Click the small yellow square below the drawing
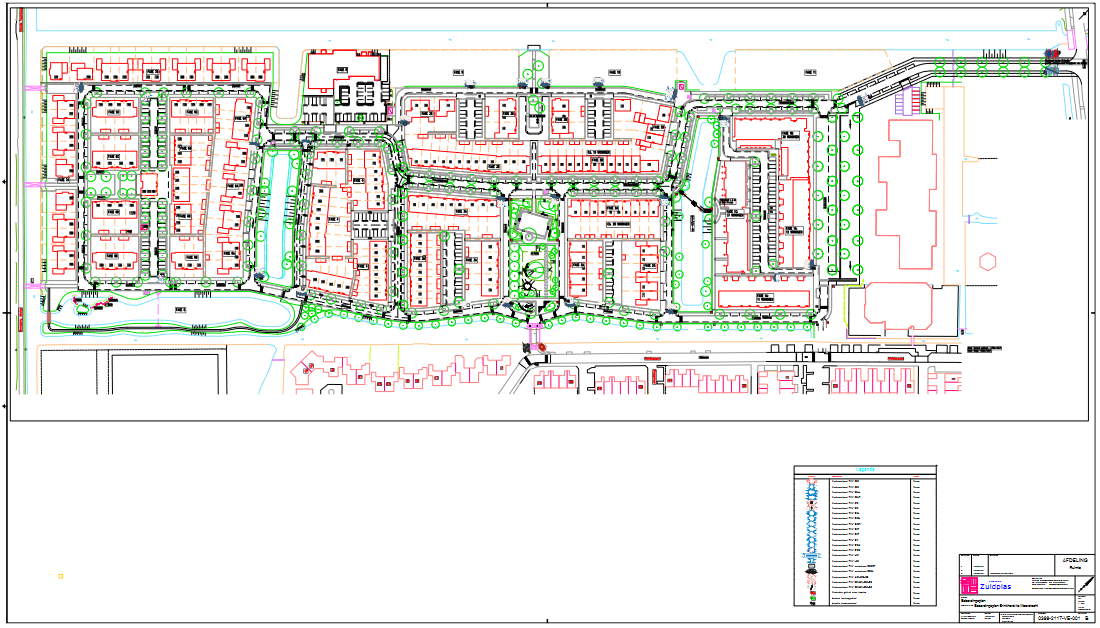 [x=60, y=576]
